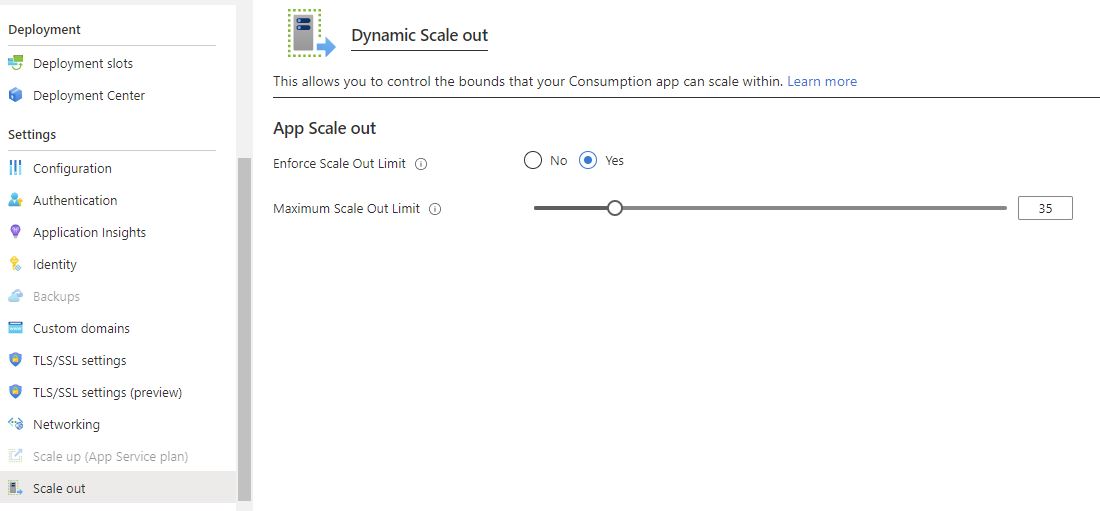Click the Configuration sliders icon

point(15,168)
